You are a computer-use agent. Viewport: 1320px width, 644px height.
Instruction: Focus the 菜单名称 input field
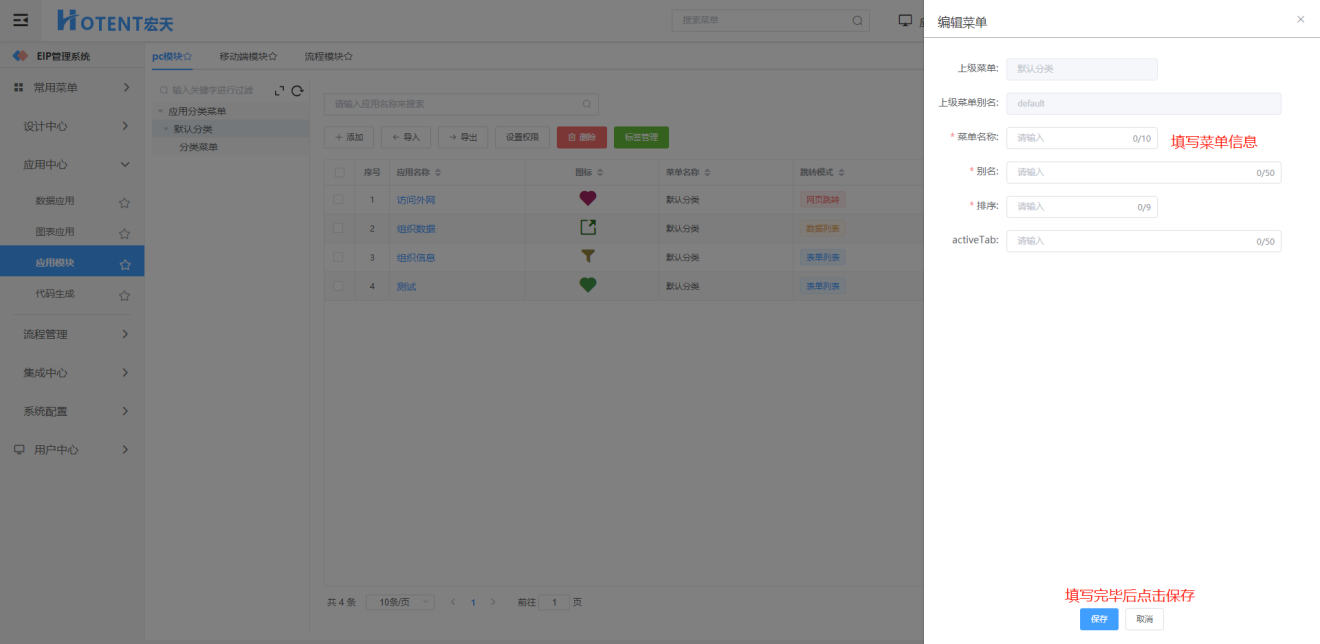coord(1082,138)
